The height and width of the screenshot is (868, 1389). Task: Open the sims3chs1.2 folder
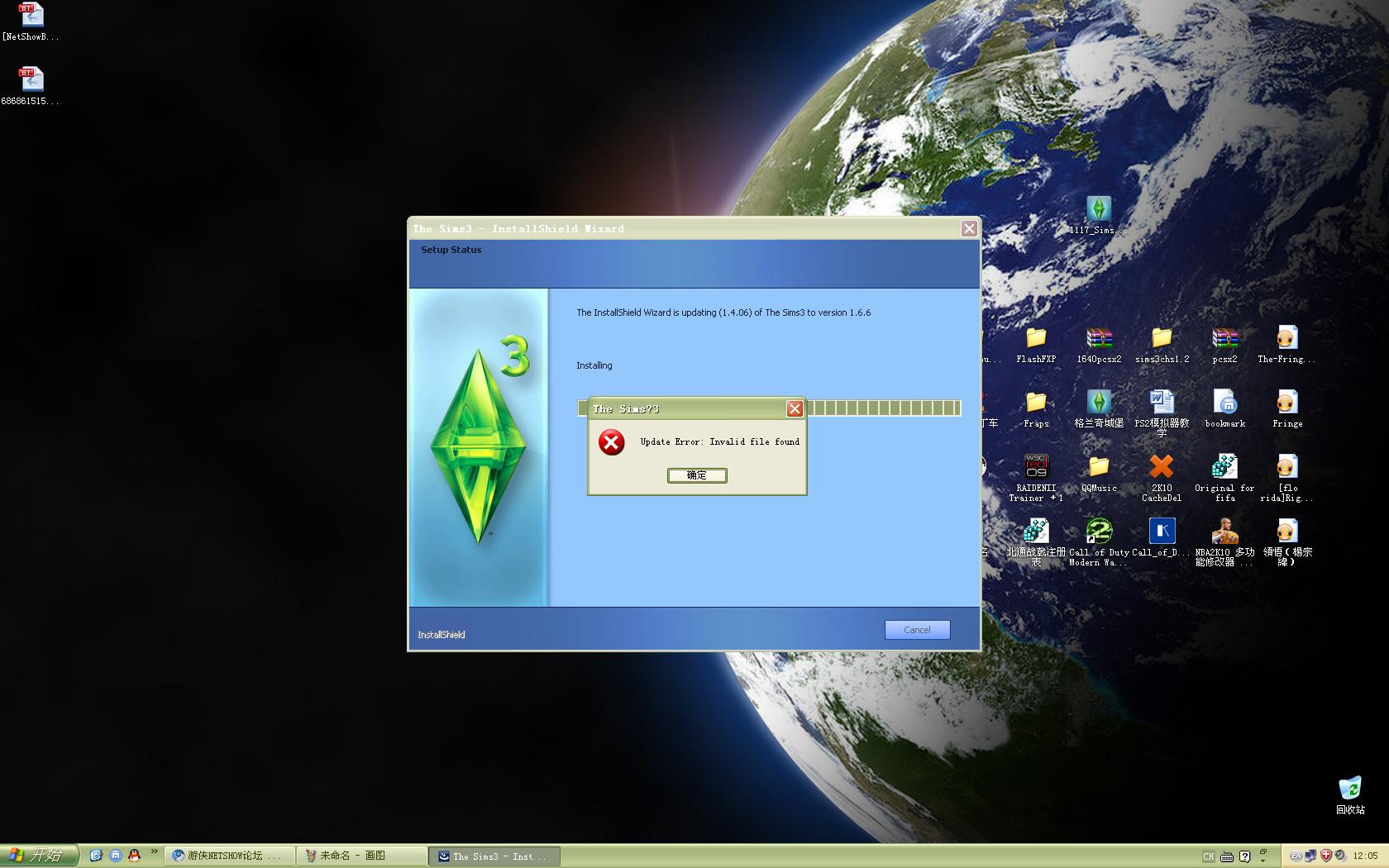point(1162,345)
